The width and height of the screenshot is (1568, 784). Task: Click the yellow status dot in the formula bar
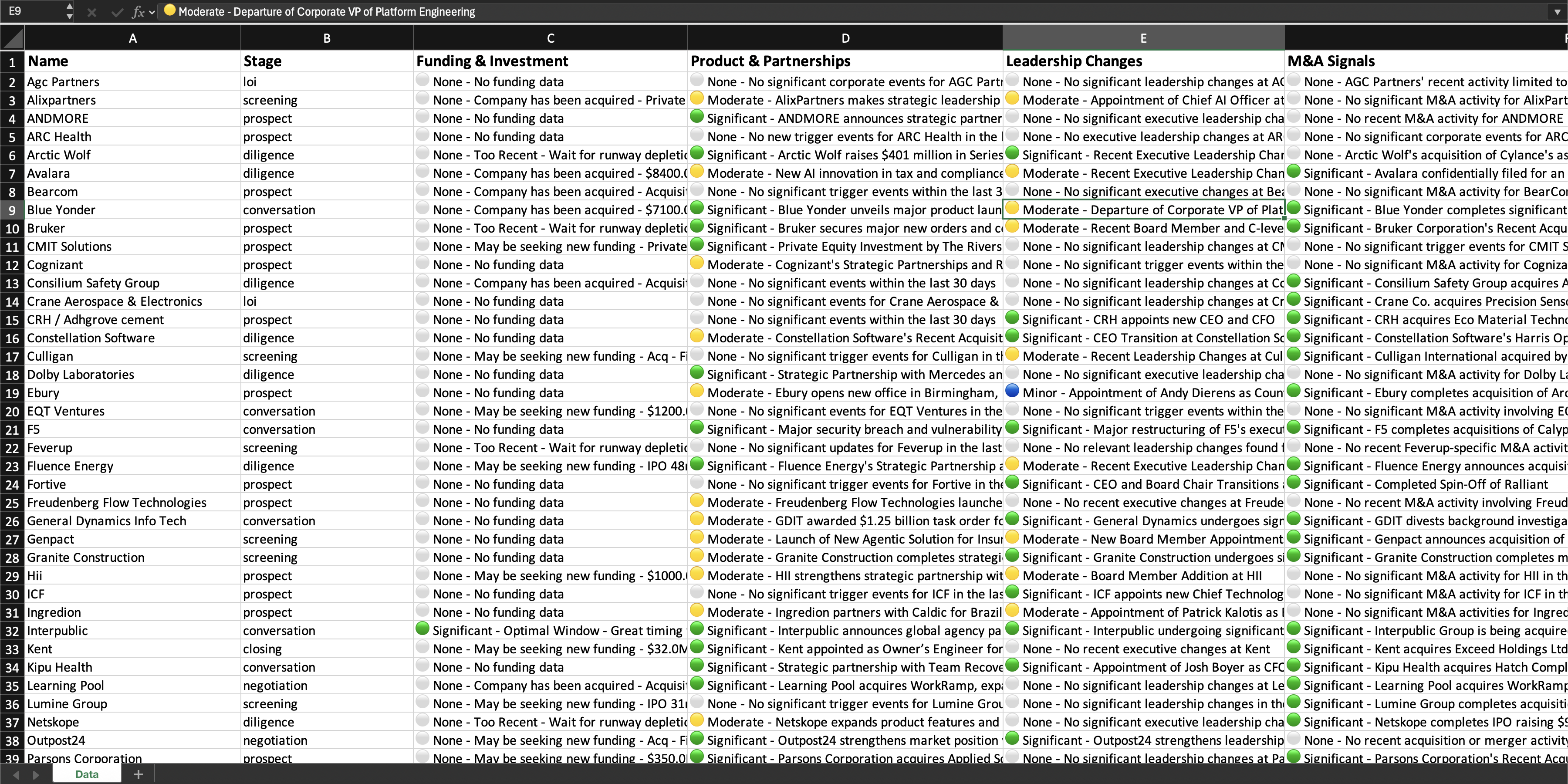pos(169,10)
